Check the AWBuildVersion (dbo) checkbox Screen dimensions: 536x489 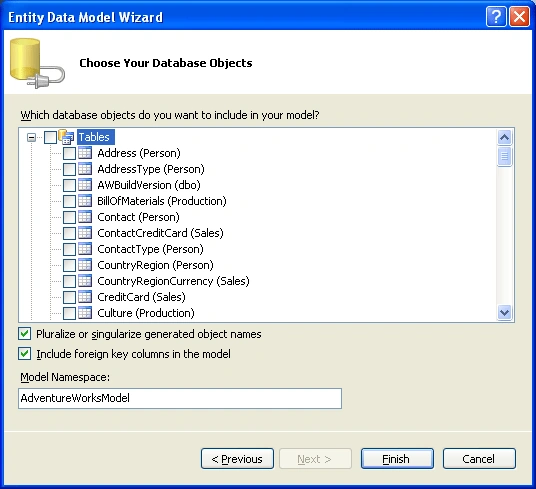click(69, 185)
